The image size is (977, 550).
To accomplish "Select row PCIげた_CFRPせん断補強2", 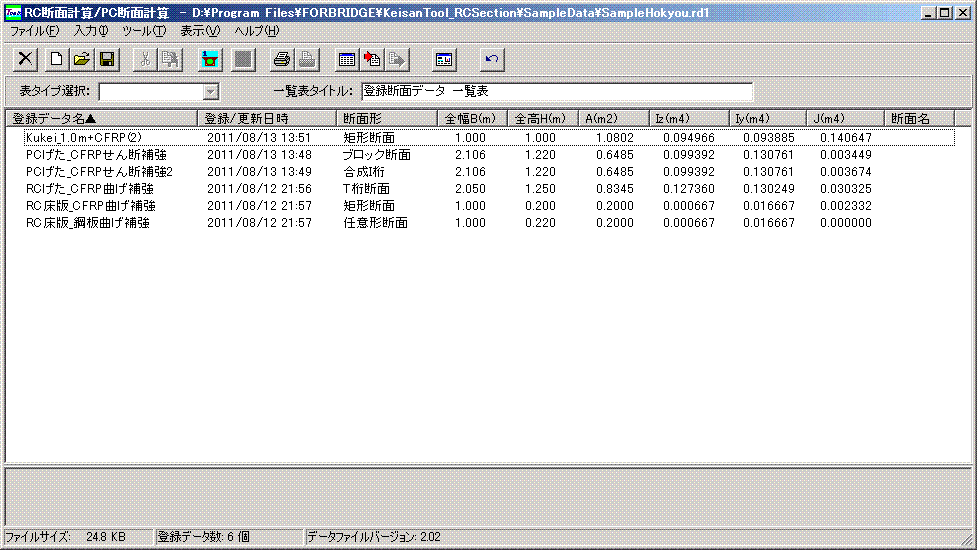I will tap(489, 171).
